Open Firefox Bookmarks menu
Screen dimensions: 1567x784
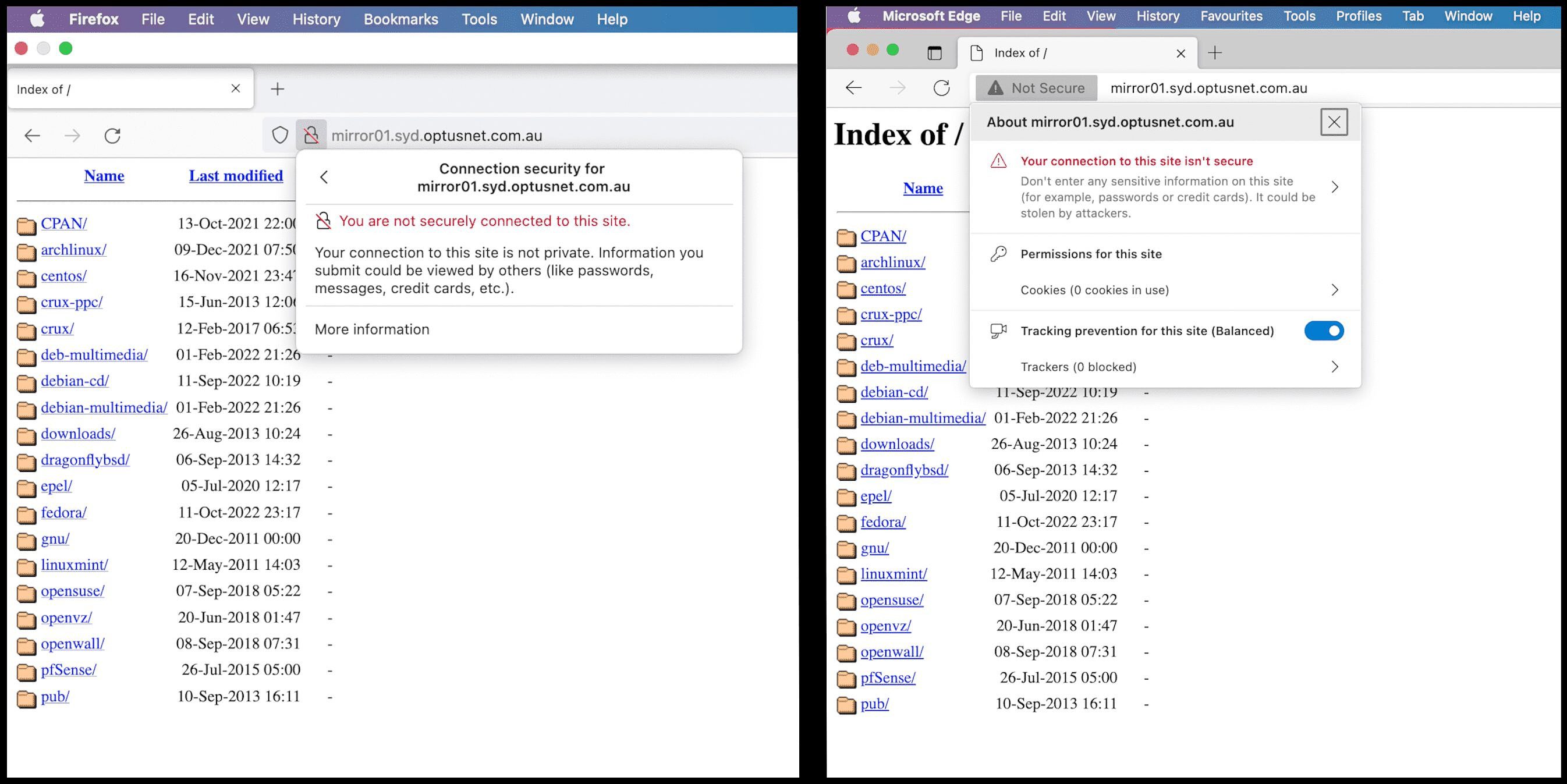point(401,19)
